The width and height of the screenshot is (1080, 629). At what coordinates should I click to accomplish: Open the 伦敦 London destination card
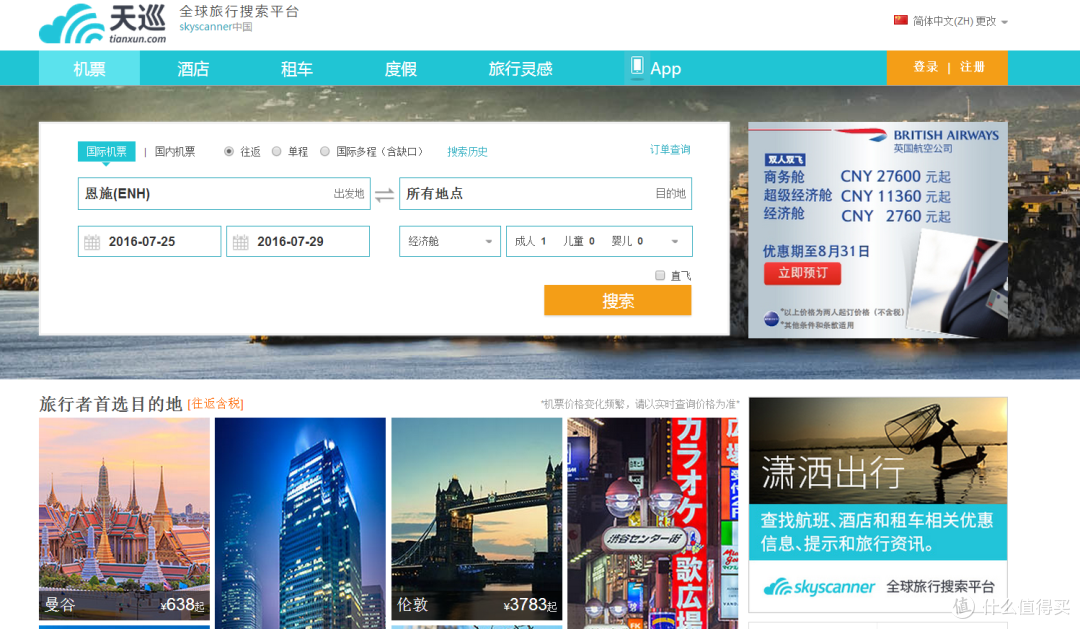coord(477,519)
